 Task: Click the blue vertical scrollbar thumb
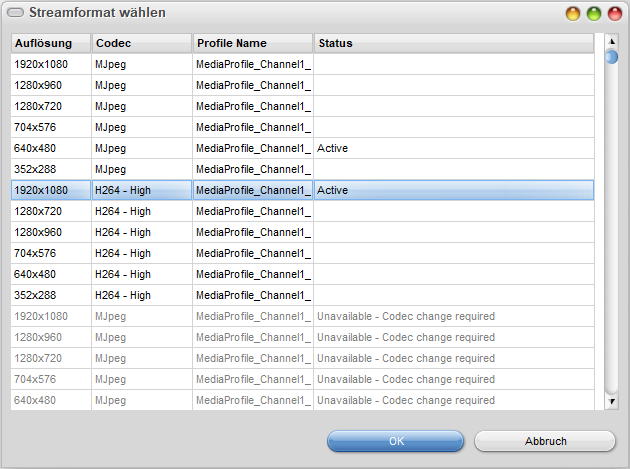(x=611, y=57)
